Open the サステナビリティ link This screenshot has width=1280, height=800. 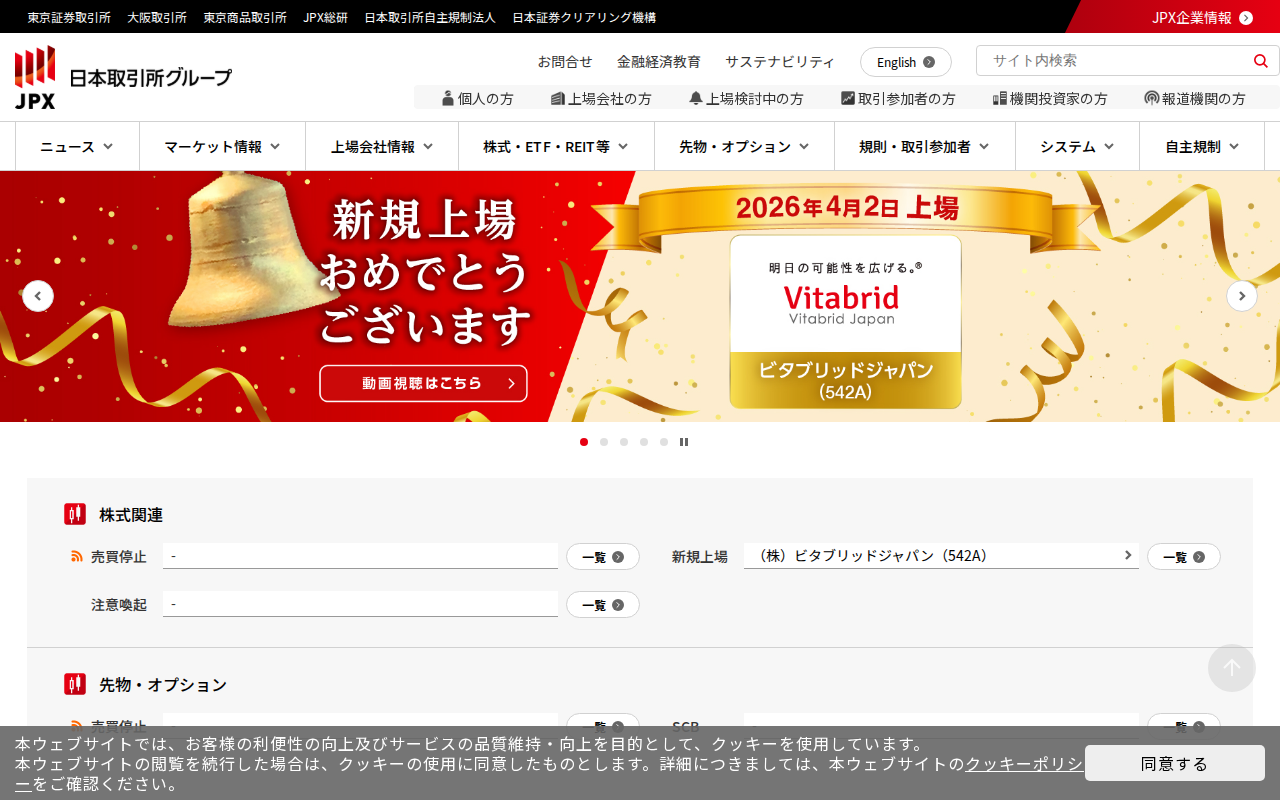[780, 61]
